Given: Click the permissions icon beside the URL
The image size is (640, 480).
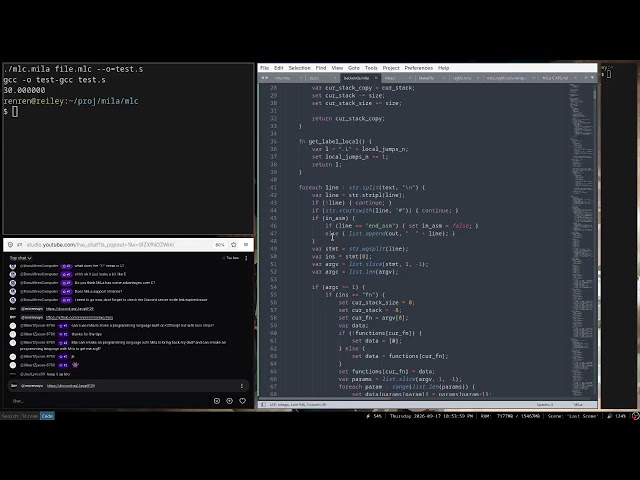Looking at the screenshot, I should coord(19,244).
